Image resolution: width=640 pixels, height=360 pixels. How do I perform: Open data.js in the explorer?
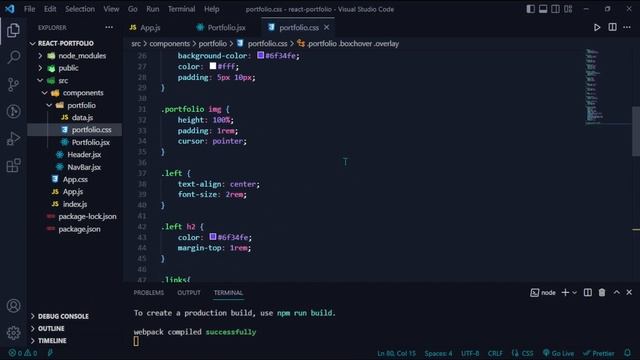pos(82,118)
